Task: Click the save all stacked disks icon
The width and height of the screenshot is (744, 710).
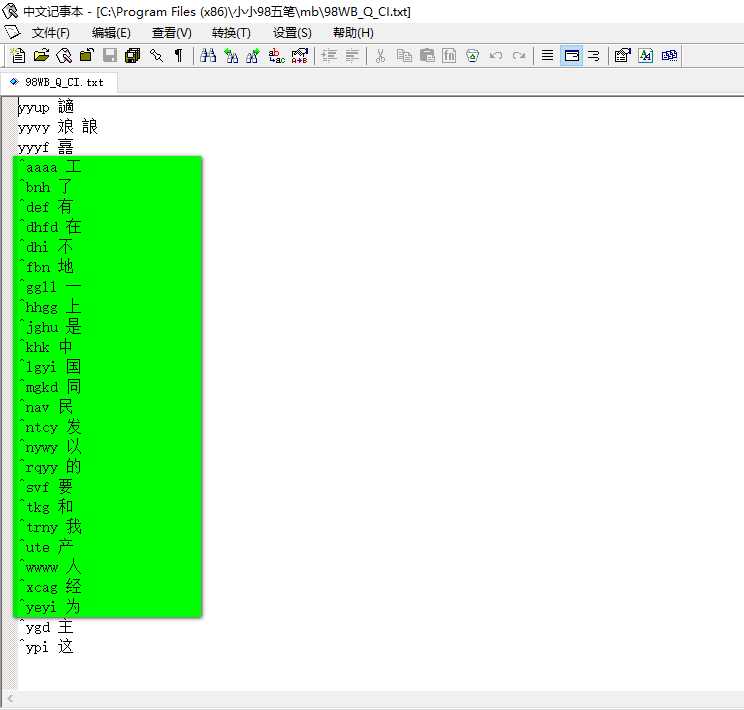Action: pos(132,56)
